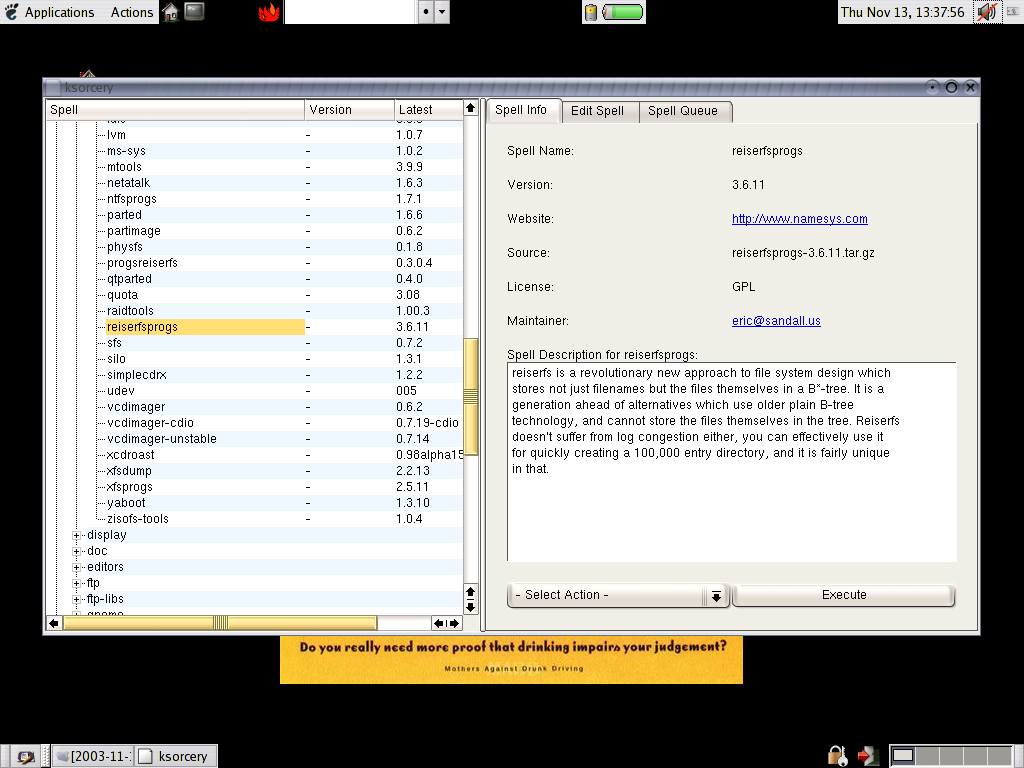Click the battery status indicator
1024x768 pixels.
tap(614, 12)
